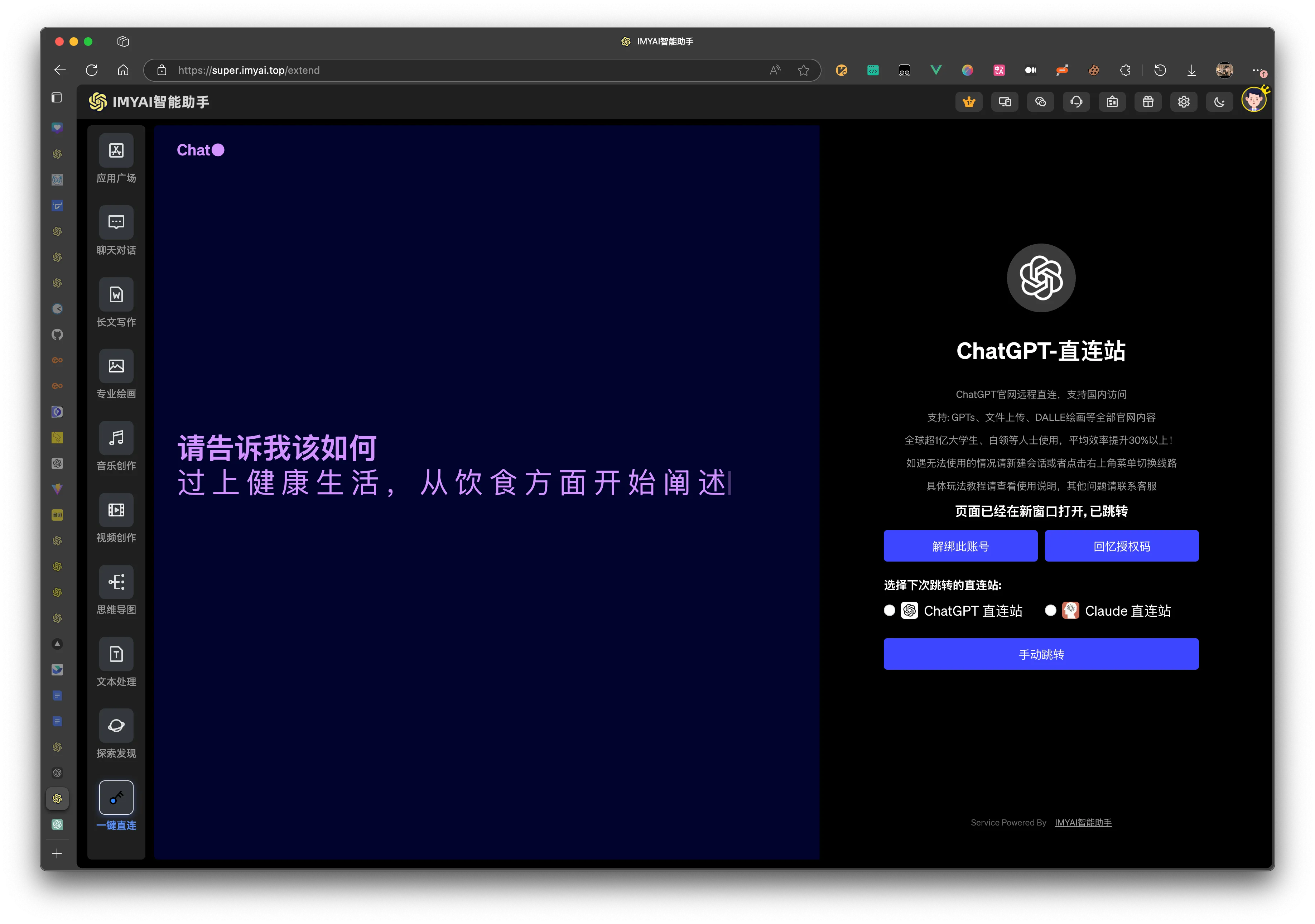Open browser extensions puzzle icon

(x=1126, y=70)
